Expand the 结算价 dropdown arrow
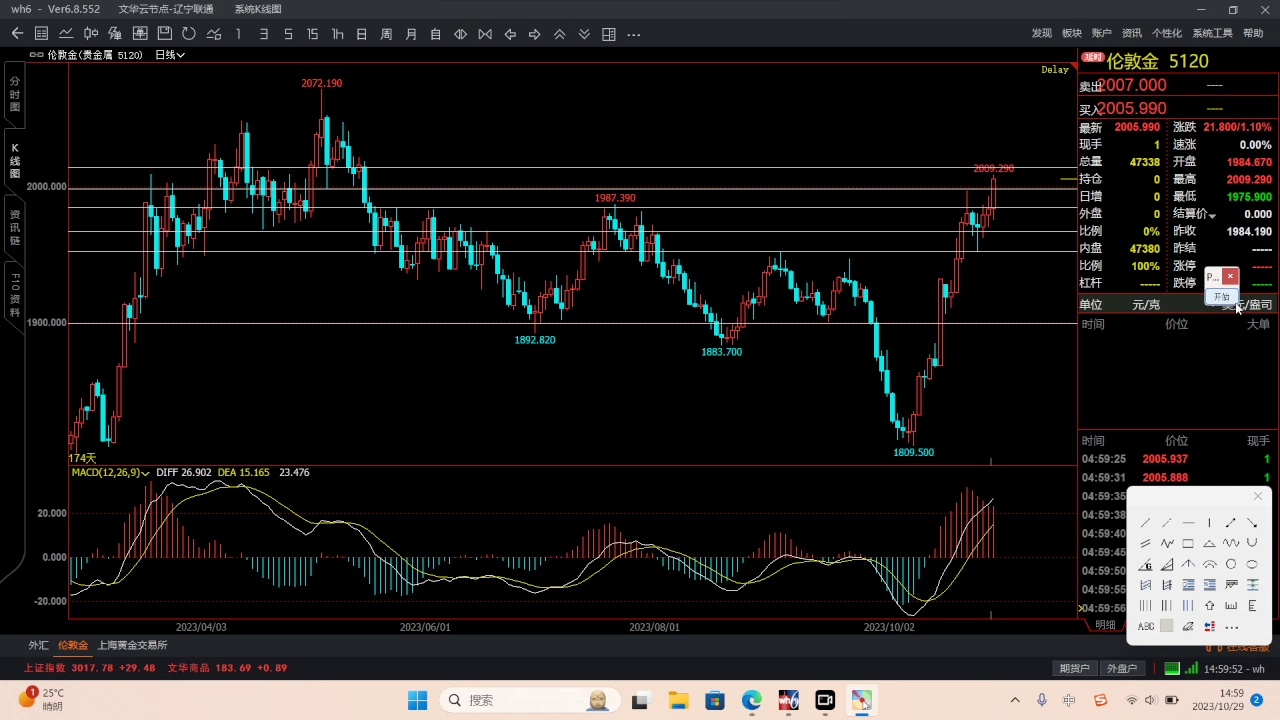 pyautogui.click(x=1212, y=215)
